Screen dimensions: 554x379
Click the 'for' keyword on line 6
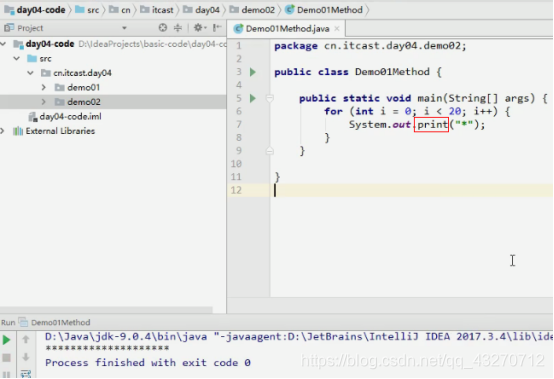click(x=333, y=111)
